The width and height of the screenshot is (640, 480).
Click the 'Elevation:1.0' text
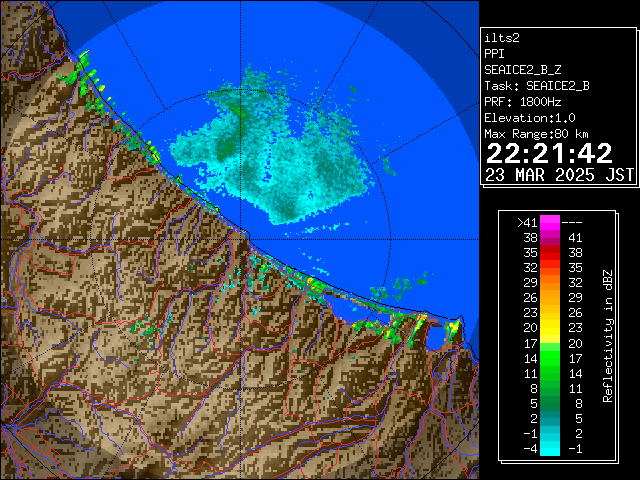click(530, 118)
